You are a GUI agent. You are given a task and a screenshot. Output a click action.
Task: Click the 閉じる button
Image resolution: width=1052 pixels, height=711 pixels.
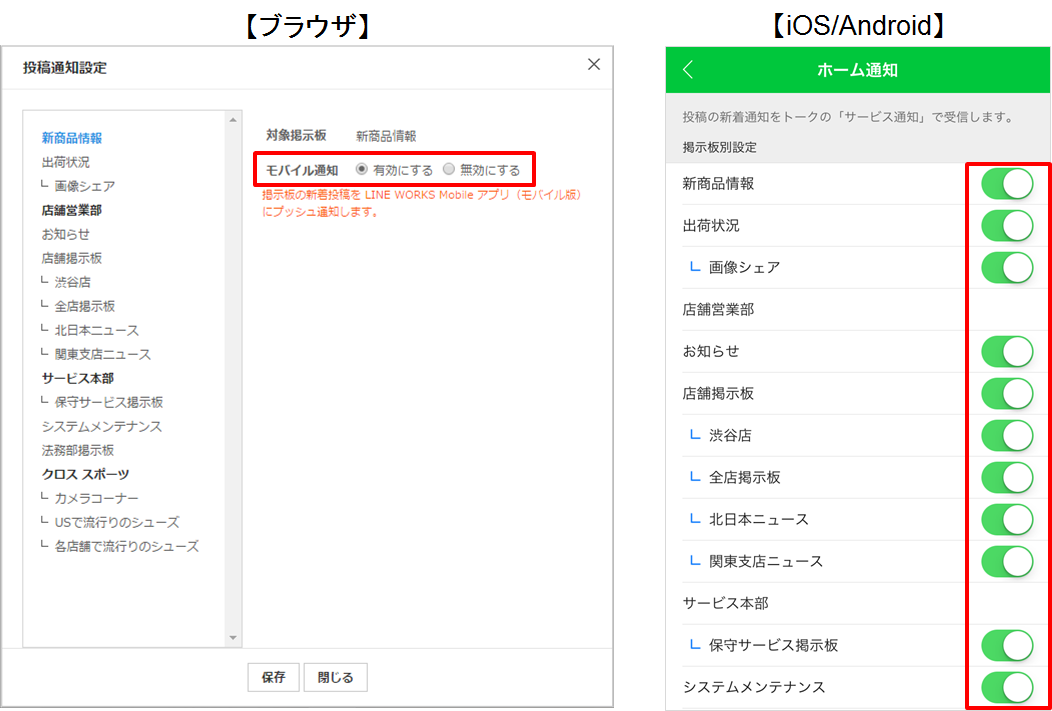[335, 677]
